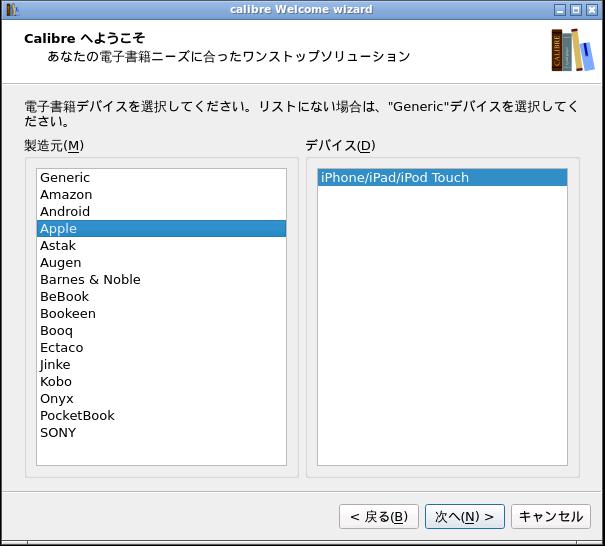The height and width of the screenshot is (546, 605).
Task: Go back with the 戻る(B) button
Action: pos(379,516)
